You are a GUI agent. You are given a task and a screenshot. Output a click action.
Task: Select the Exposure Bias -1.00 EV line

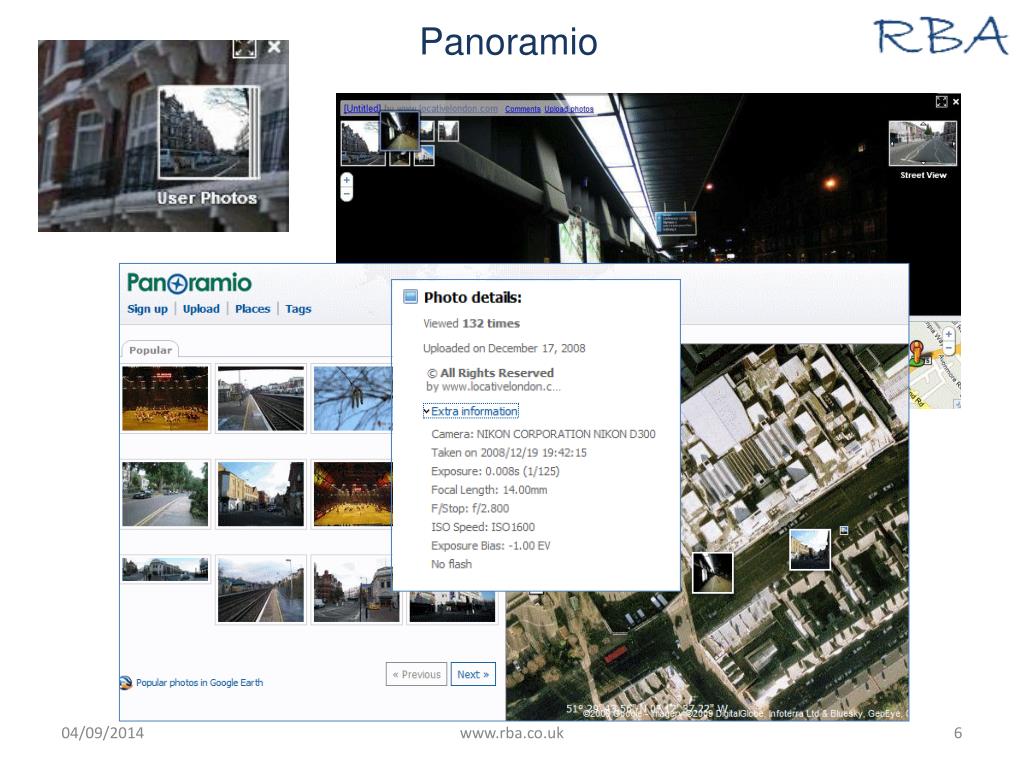tap(490, 545)
